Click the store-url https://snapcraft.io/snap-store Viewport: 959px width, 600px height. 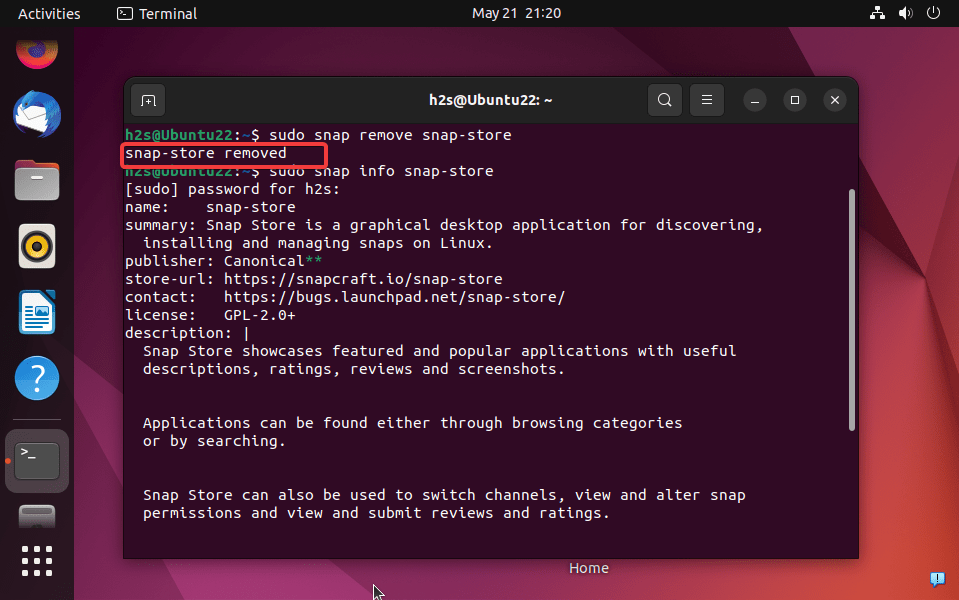[363, 279]
